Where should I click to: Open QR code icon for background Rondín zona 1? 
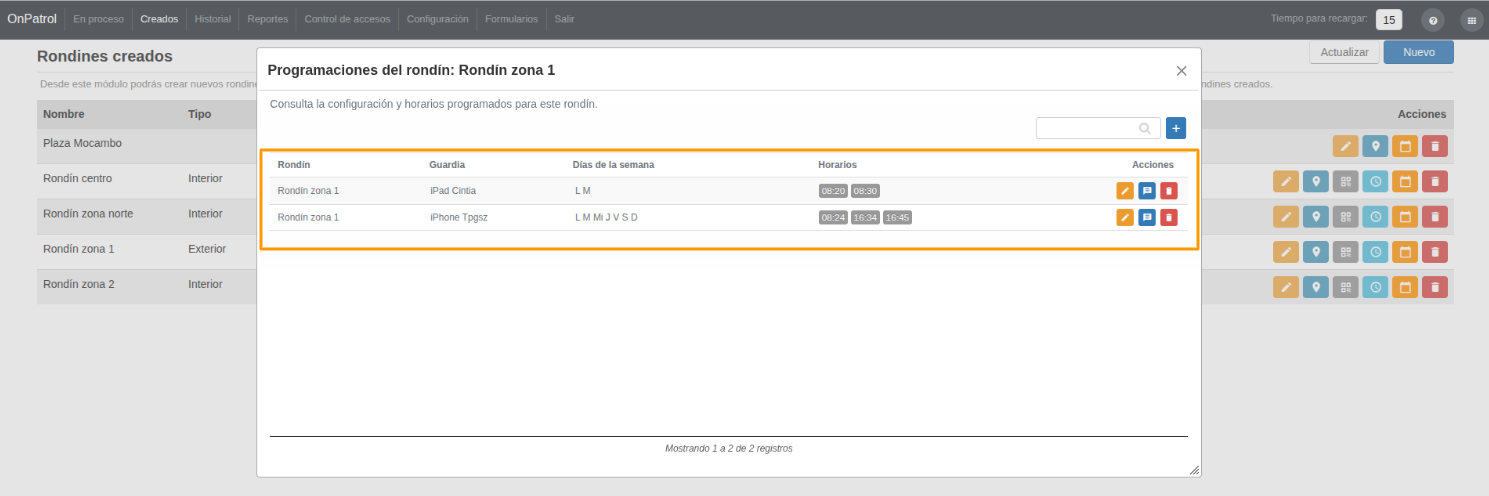1346,251
